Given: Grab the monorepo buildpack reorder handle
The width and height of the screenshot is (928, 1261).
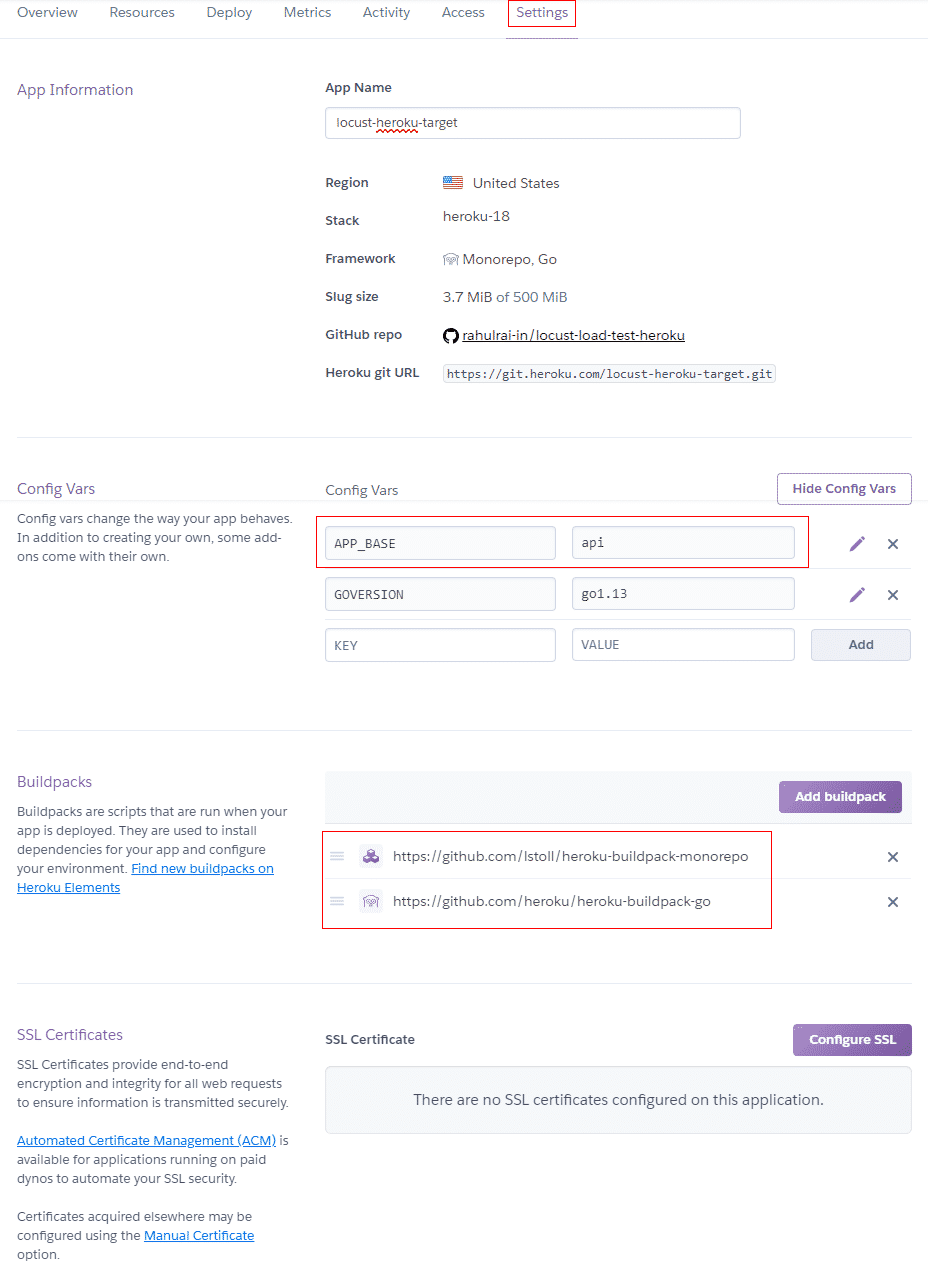Looking at the screenshot, I should (337, 856).
